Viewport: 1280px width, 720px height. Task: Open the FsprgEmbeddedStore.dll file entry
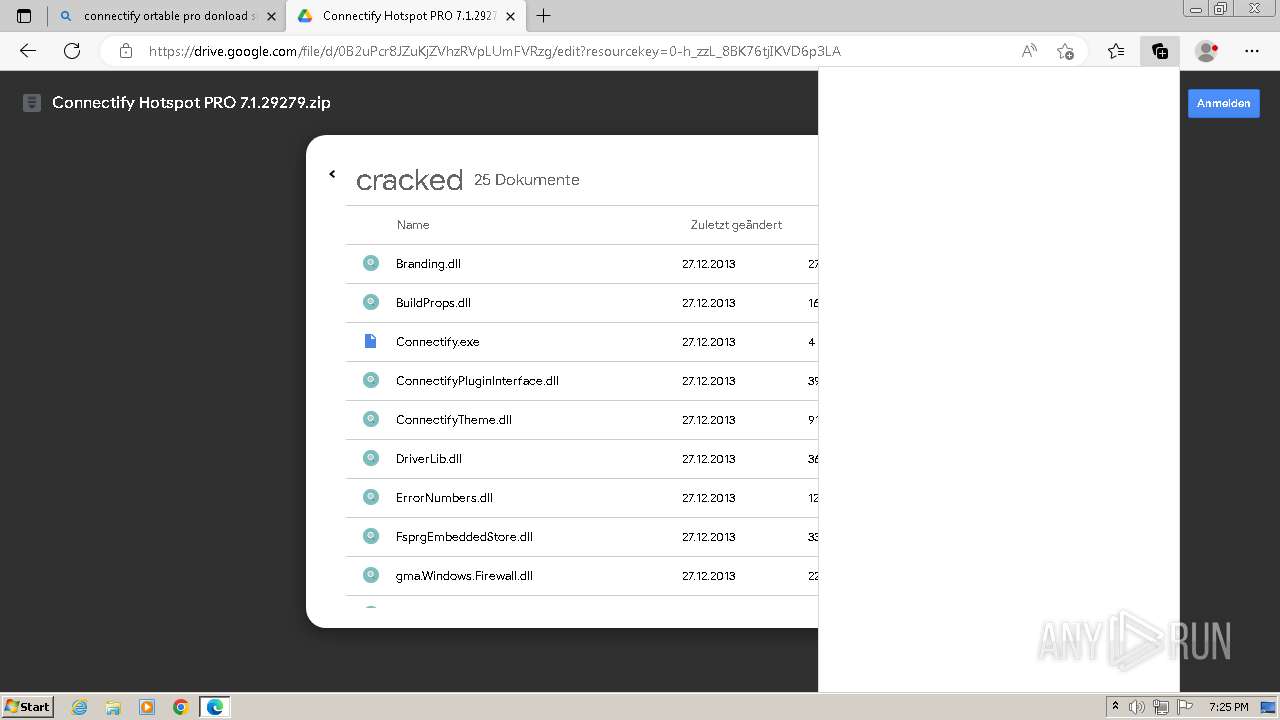pyautogui.click(x=464, y=537)
